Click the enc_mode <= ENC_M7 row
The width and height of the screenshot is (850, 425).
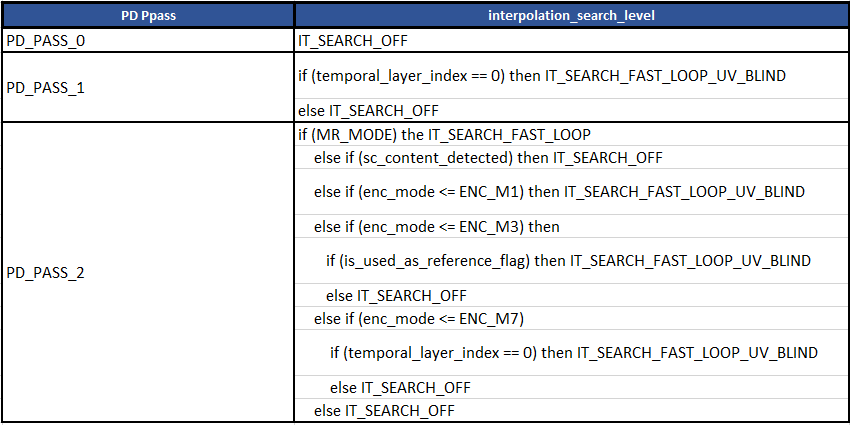click(418, 318)
